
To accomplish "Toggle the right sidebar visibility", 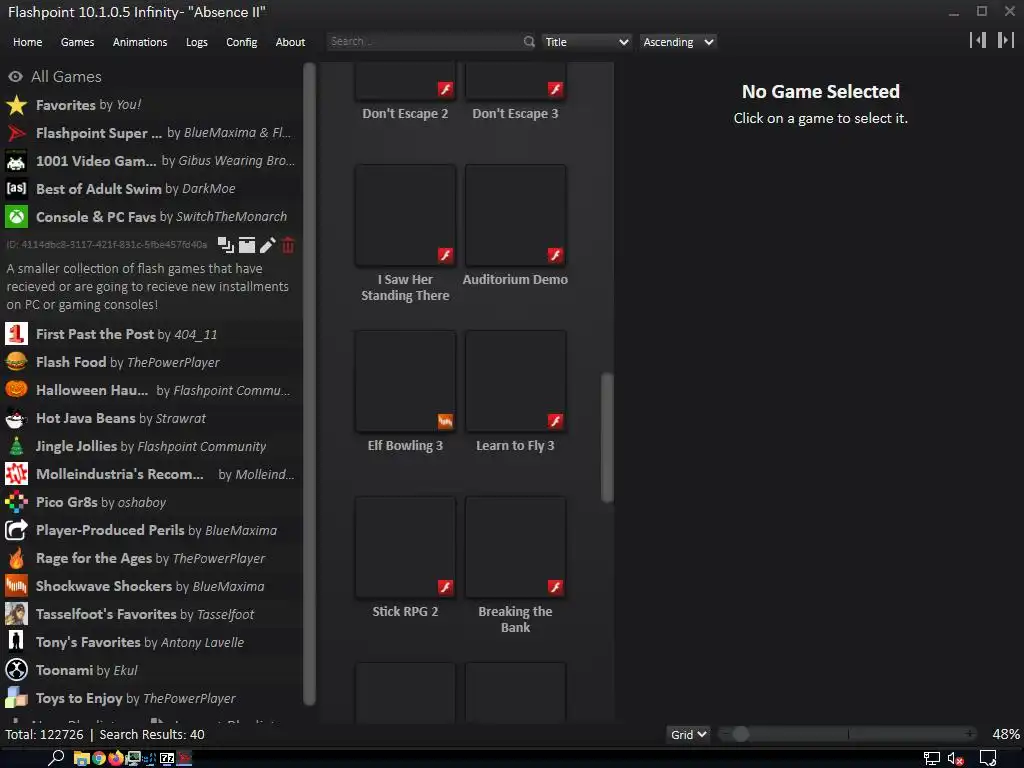I will pos(1005,40).
